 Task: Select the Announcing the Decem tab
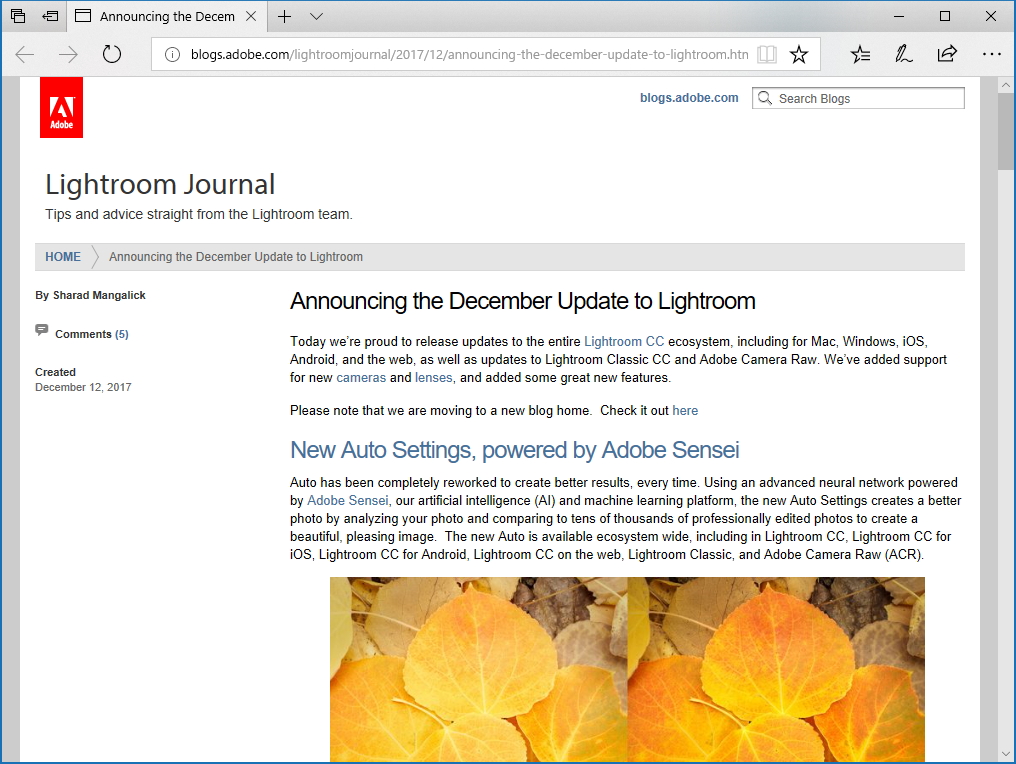pyautogui.click(x=167, y=16)
